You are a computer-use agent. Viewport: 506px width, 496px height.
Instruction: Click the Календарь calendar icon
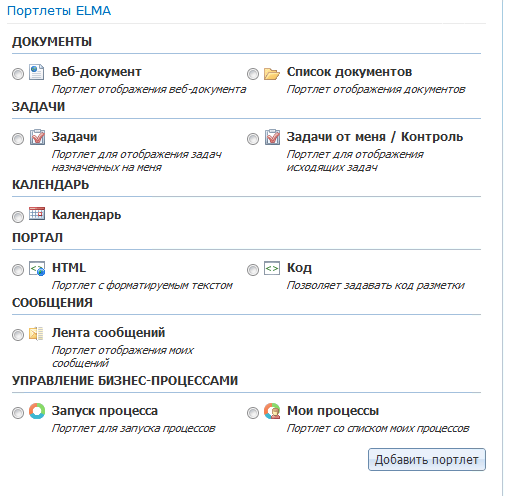37,213
